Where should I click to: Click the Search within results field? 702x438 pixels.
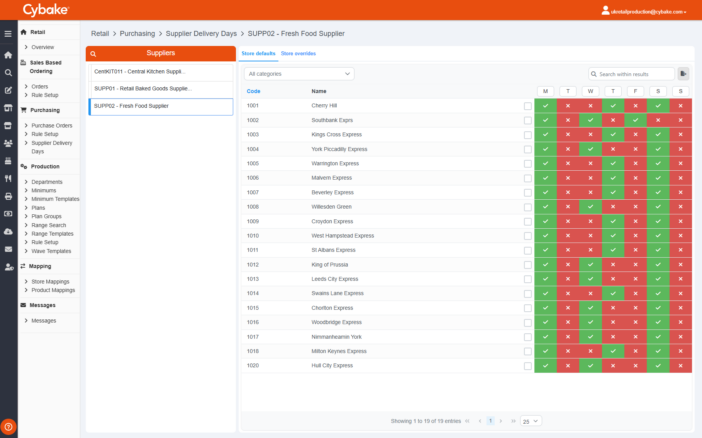631,74
